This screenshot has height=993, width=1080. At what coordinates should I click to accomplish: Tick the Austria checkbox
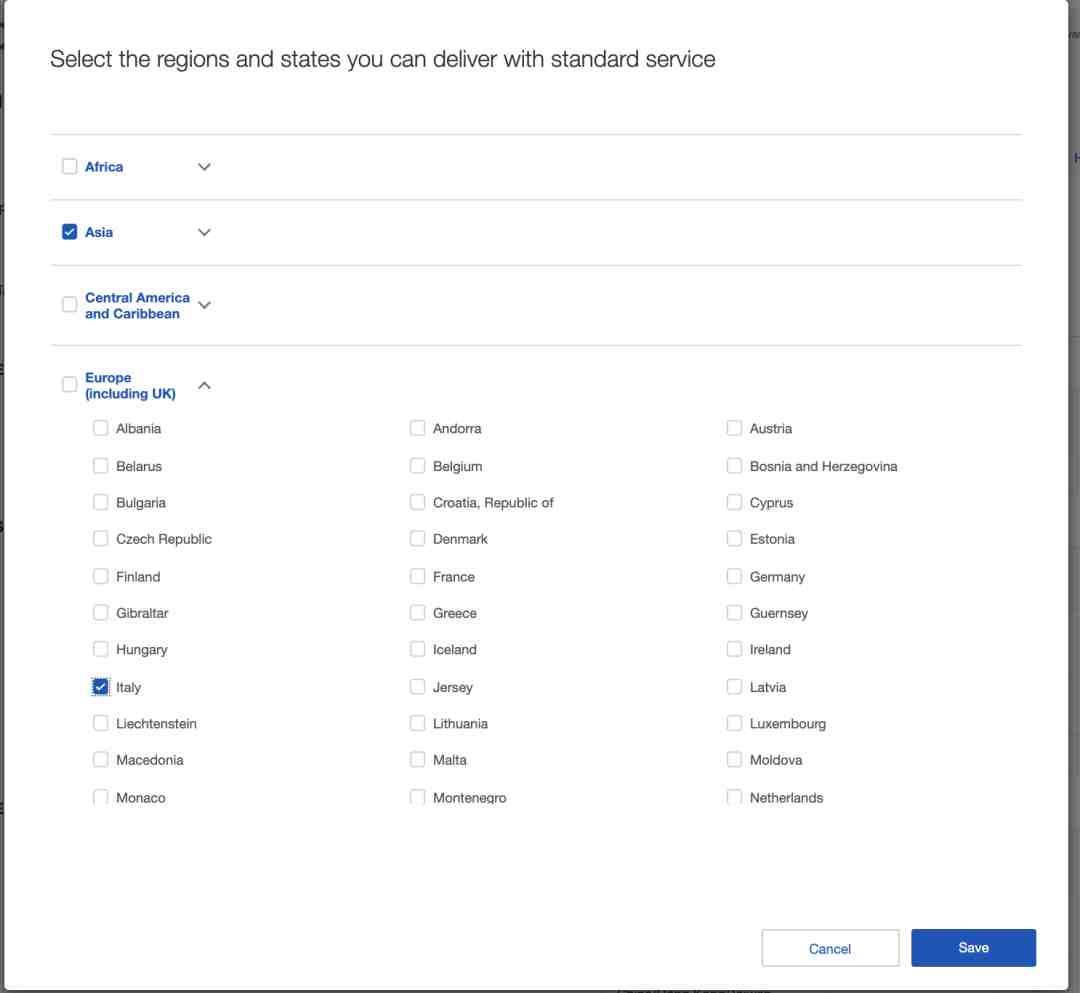click(x=734, y=428)
